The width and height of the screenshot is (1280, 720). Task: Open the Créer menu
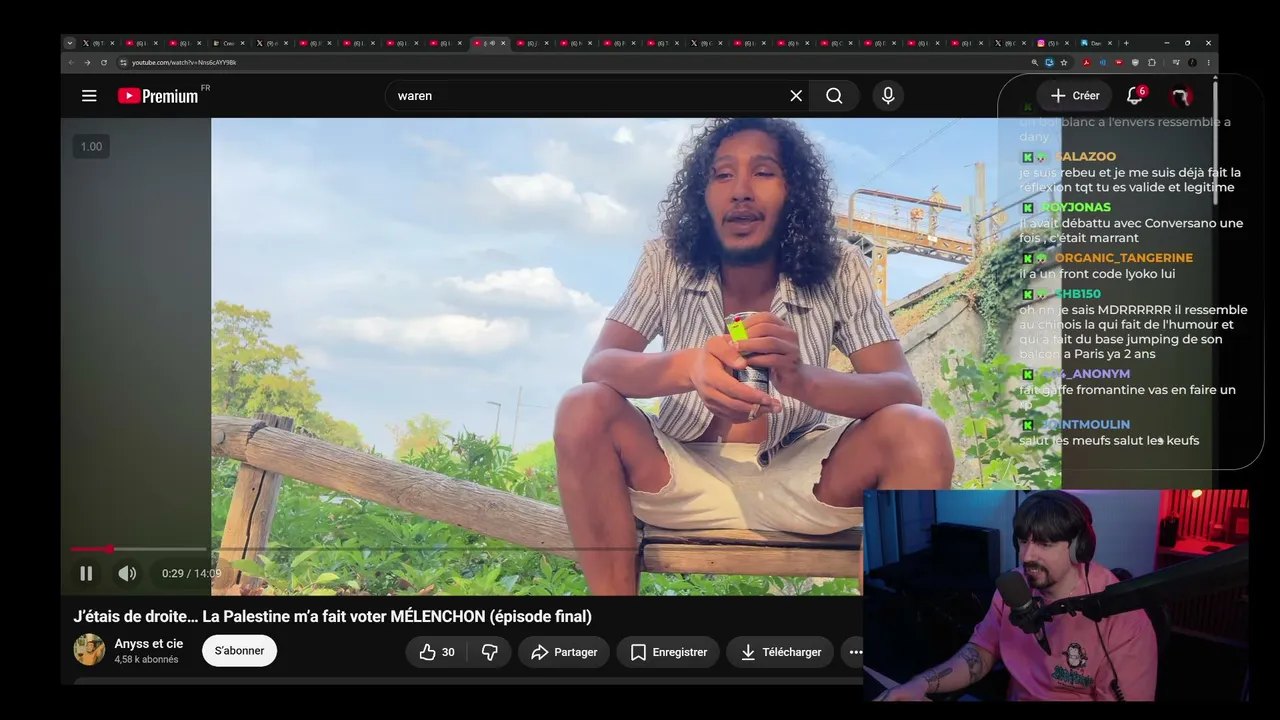click(x=1075, y=96)
